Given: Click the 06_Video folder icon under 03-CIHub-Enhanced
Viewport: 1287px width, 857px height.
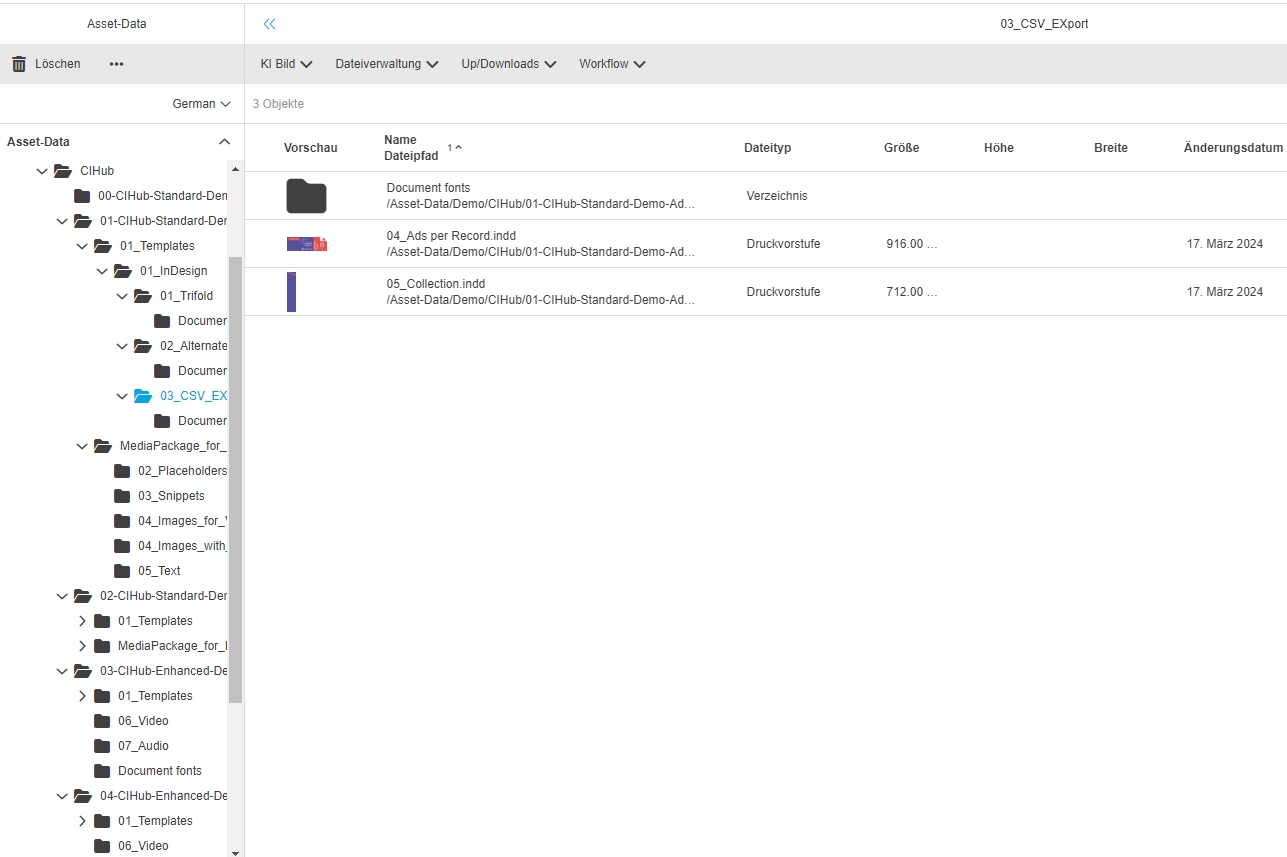Looking at the screenshot, I should coord(102,721).
